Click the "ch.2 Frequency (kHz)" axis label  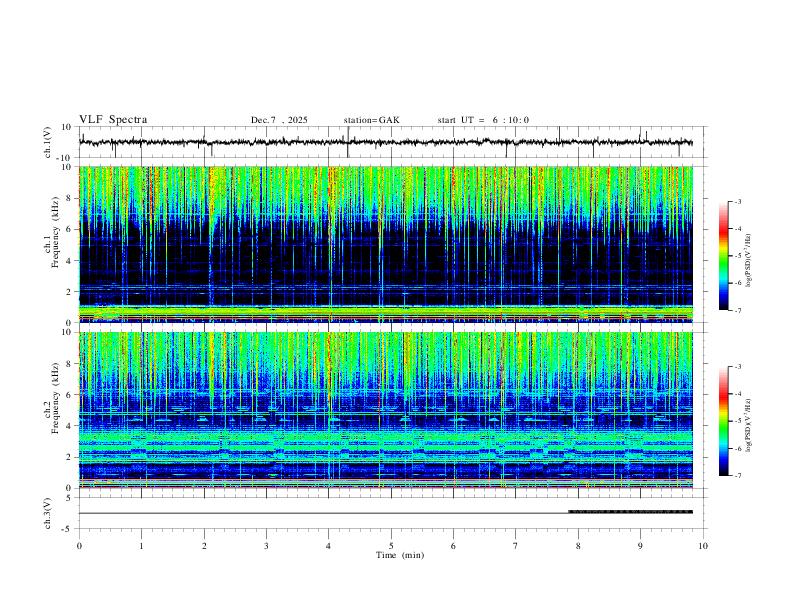point(51,397)
